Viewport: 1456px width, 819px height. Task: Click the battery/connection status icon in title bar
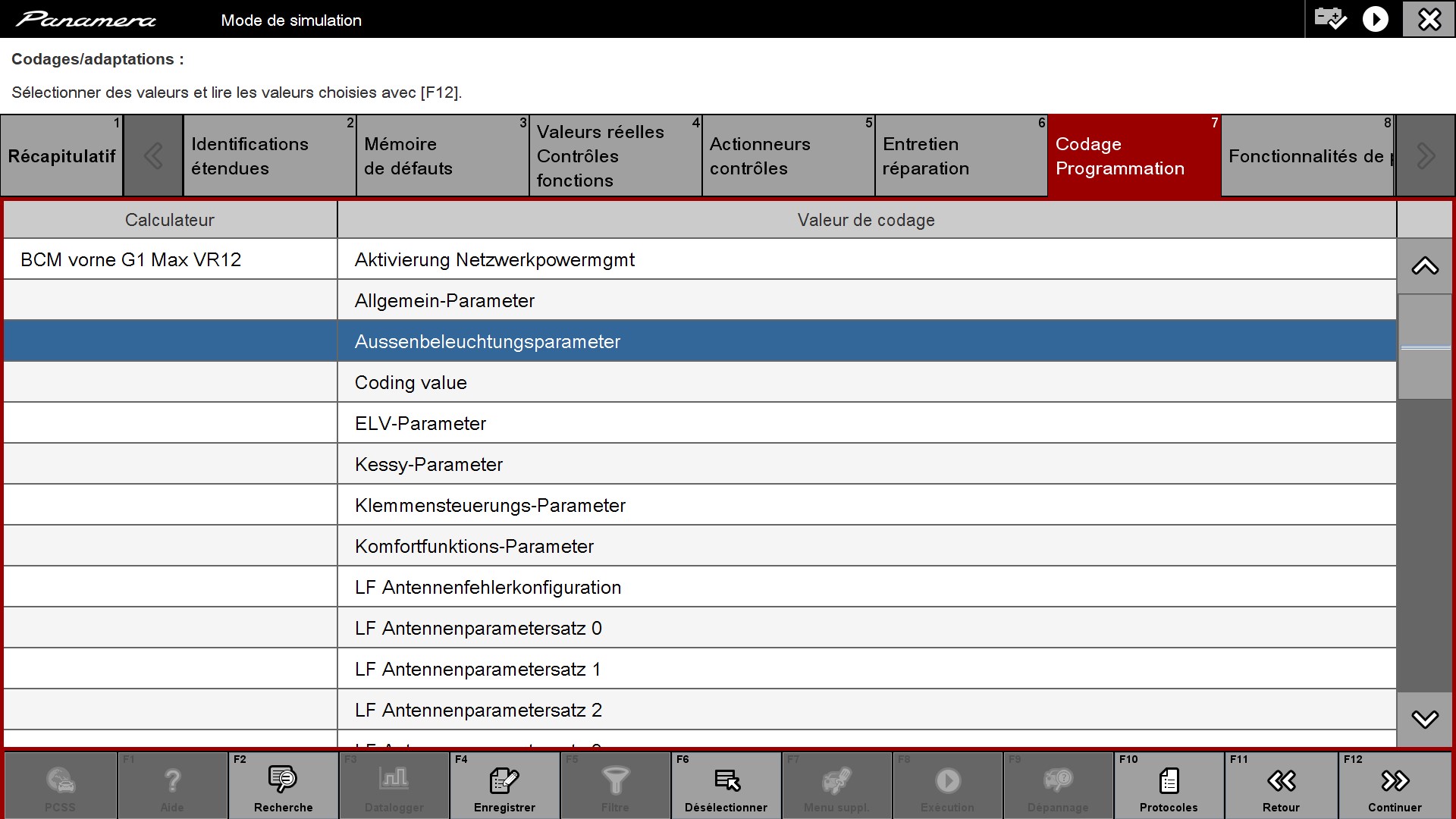pyautogui.click(x=1330, y=18)
